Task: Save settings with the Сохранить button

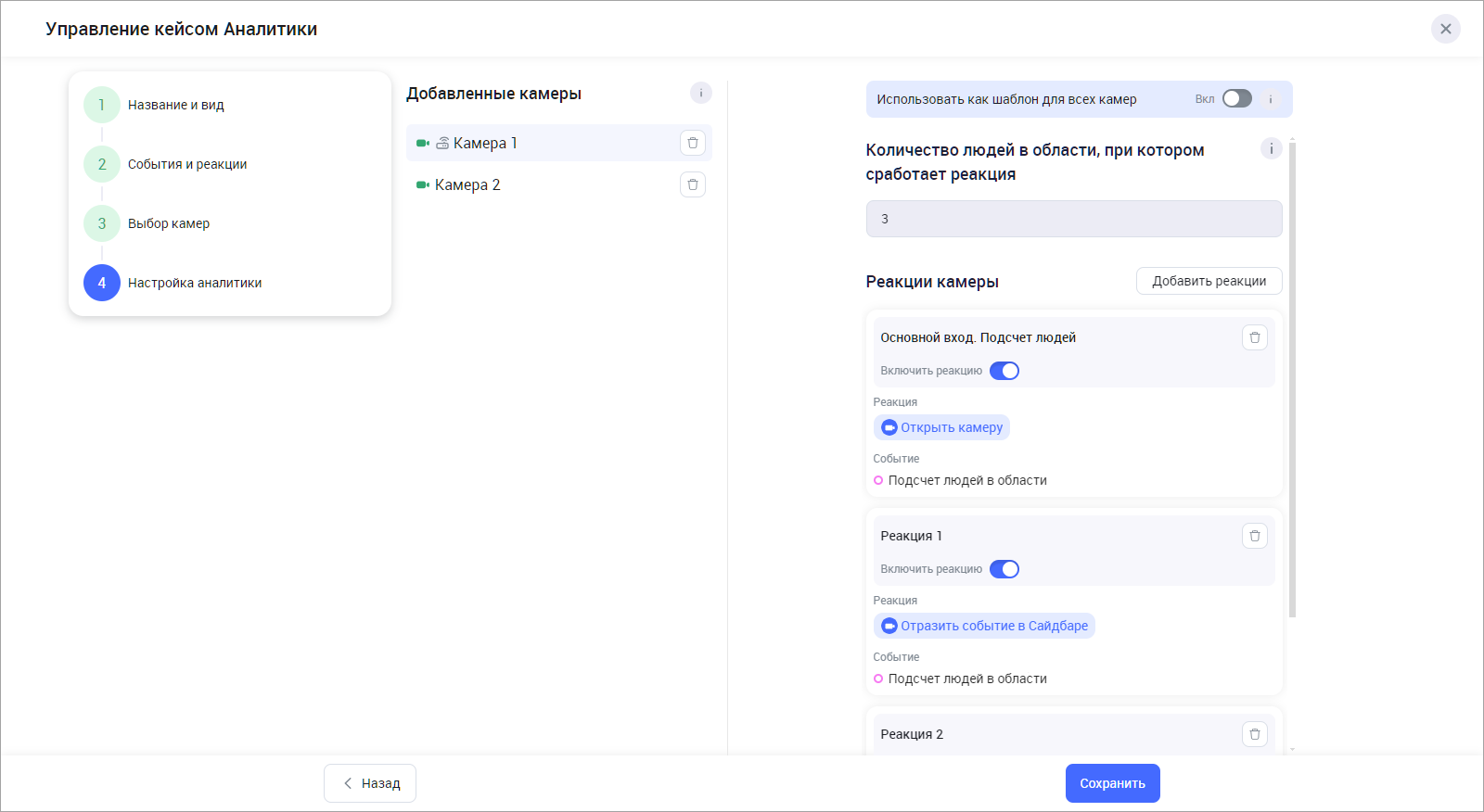Action: (x=1112, y=783)
